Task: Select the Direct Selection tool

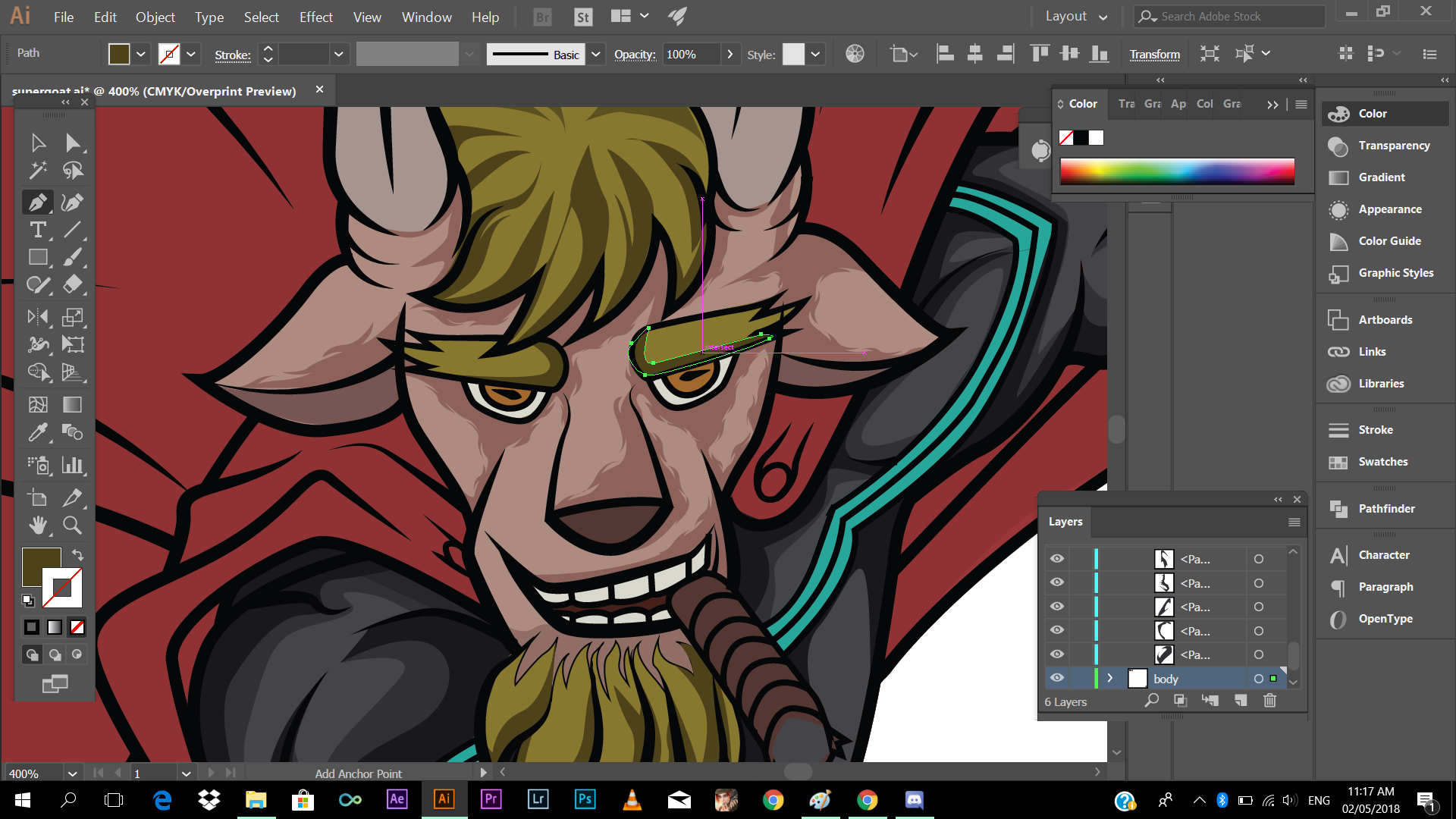Action: pos(73,143)
